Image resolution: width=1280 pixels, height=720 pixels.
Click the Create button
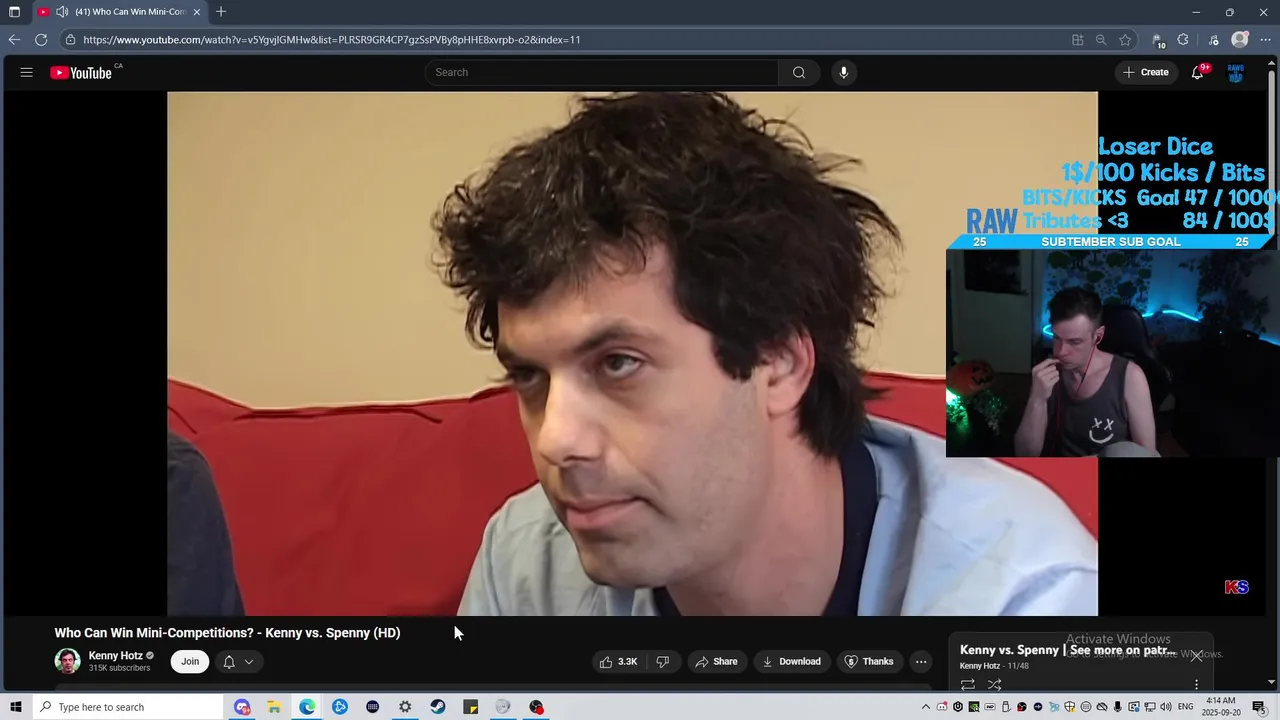pos(1146,72)
